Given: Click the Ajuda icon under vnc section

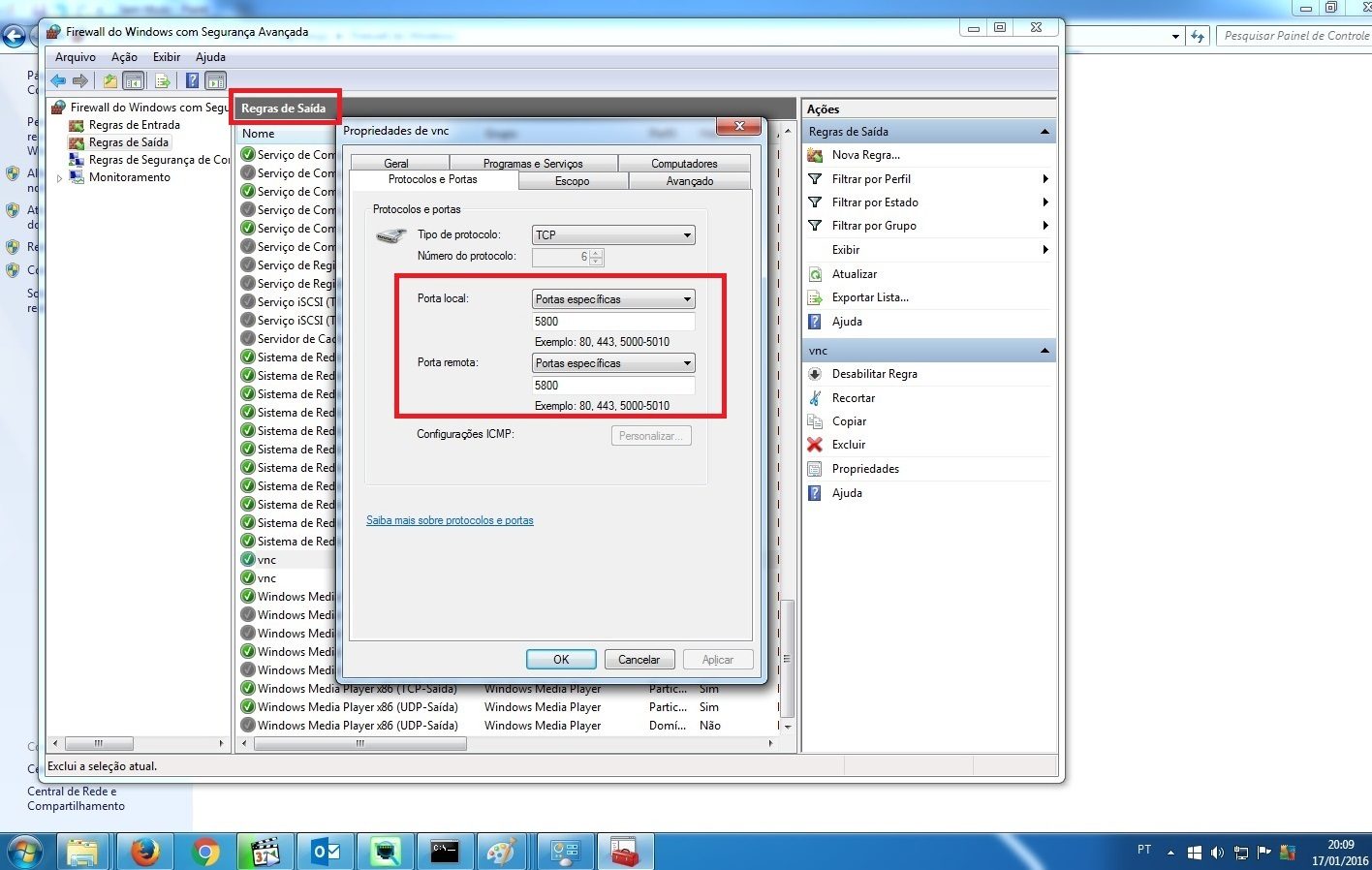Looking at the screenshot, I should tap(815, 493).
